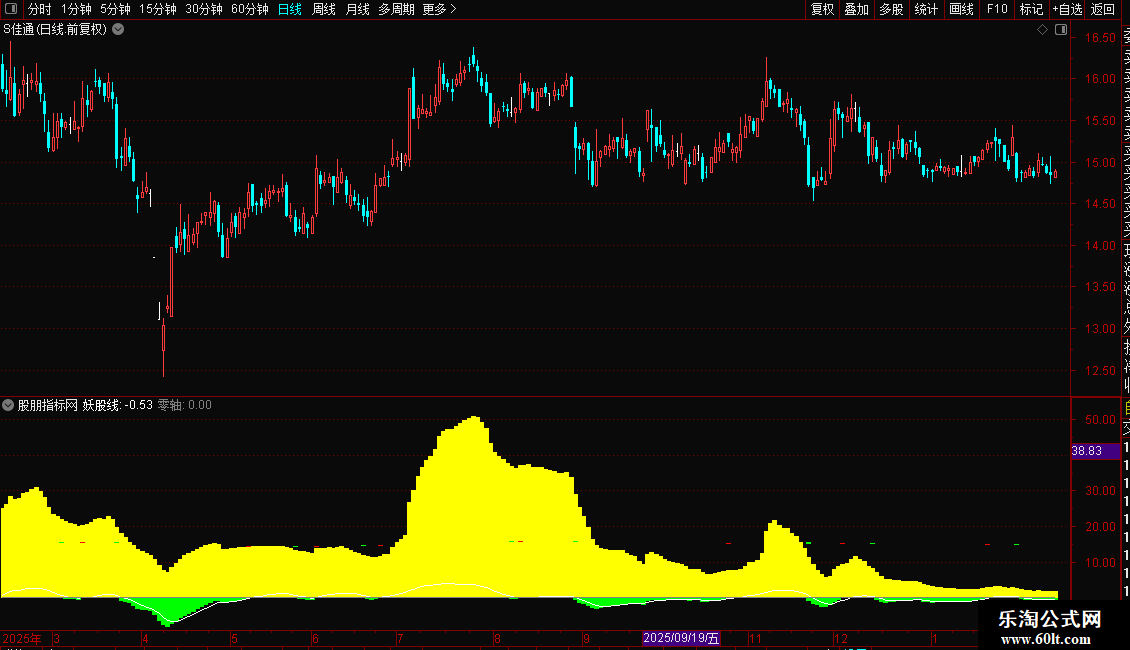Click the 叠加 overlay button
This screenshot has width=1130, height=650.
(857, 9)
